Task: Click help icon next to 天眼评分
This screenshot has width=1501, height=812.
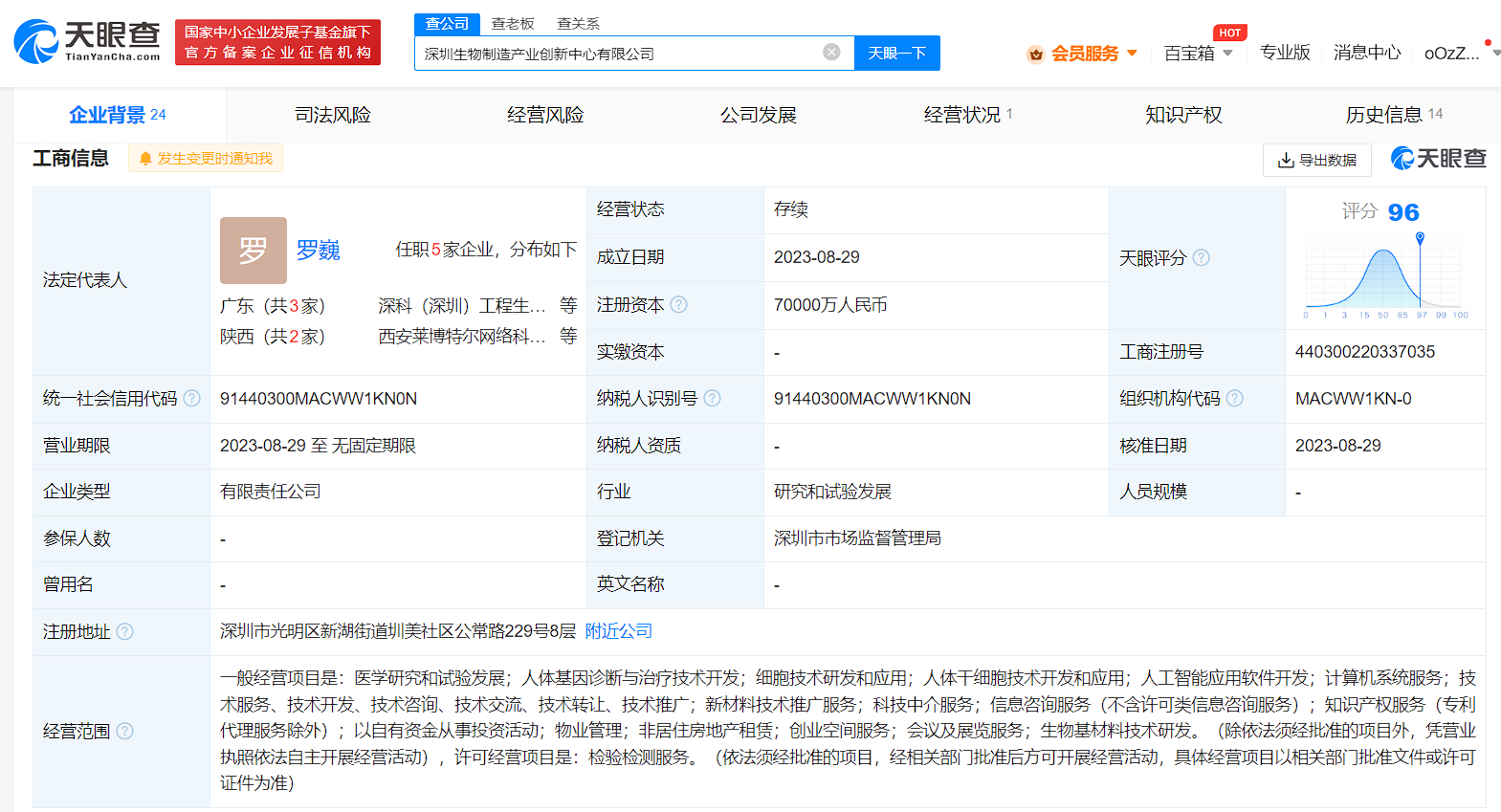Action: 1202,257
